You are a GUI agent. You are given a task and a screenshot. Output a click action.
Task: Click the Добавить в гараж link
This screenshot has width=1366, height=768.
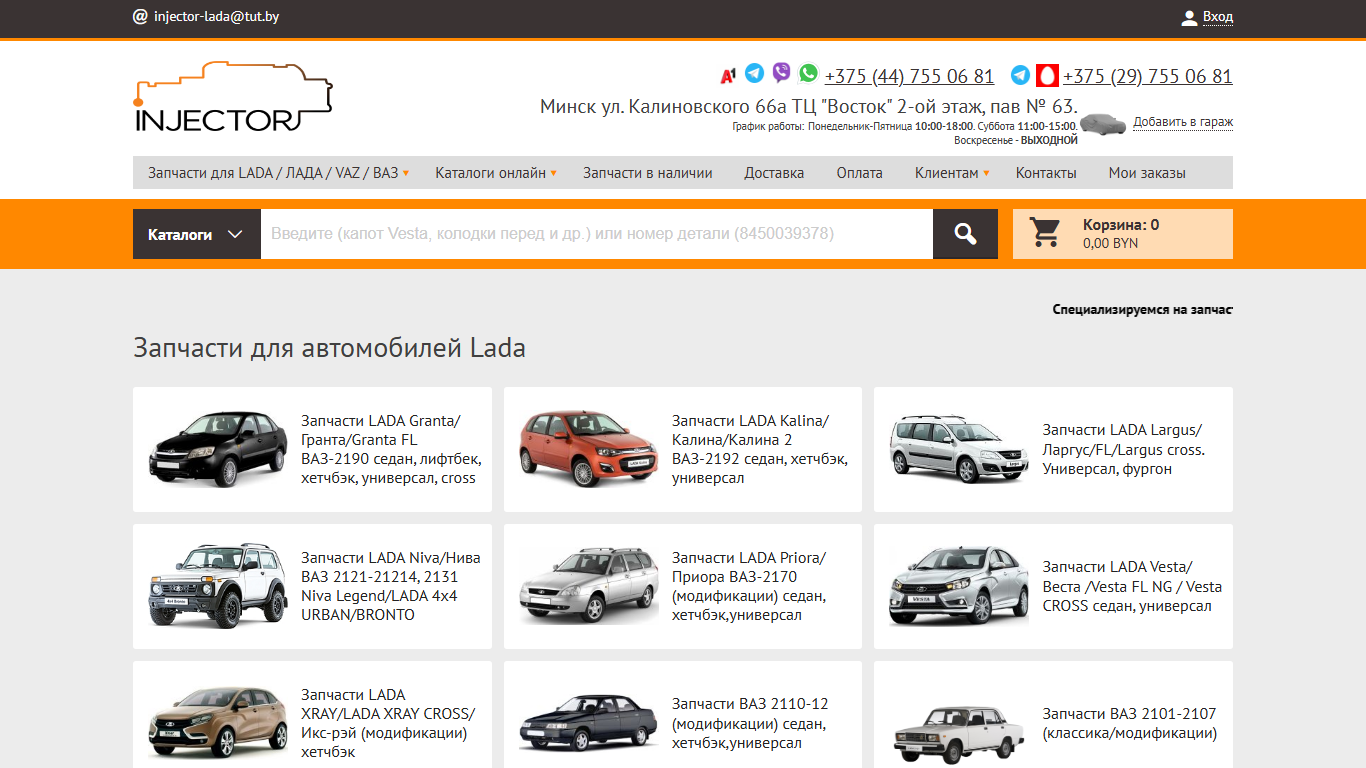(x=1183, y=122)
